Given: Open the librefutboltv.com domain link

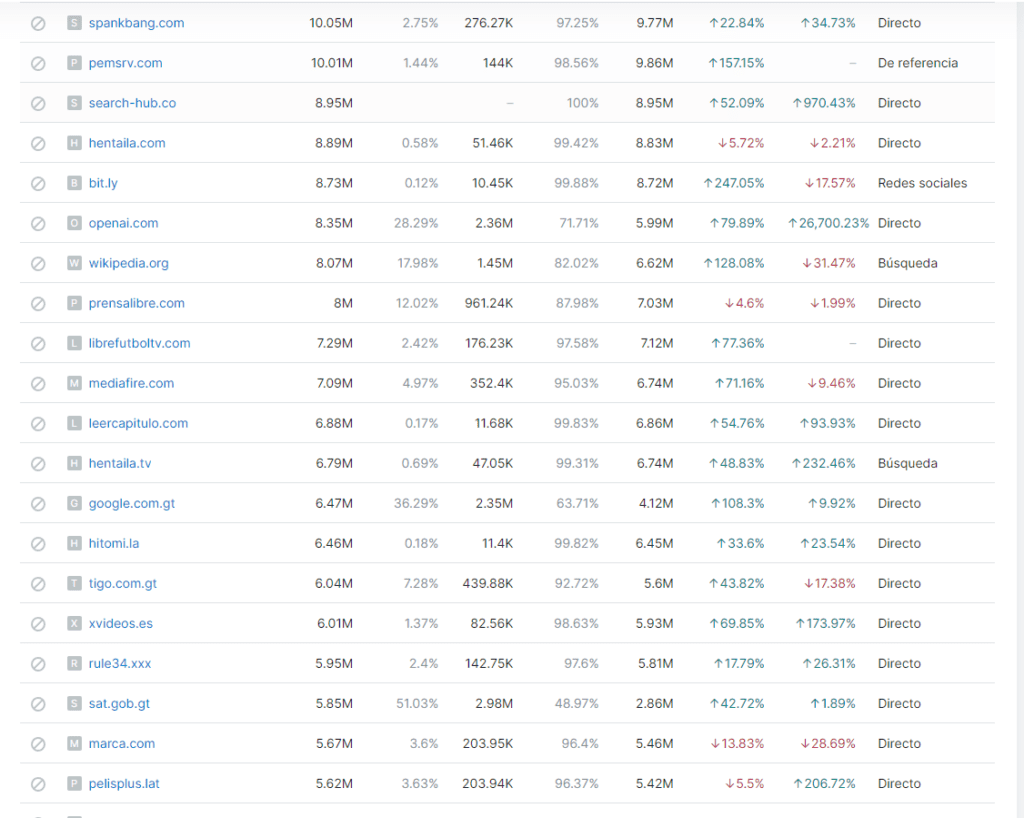Looking at the screenshot, I should [x=140, y=343].
